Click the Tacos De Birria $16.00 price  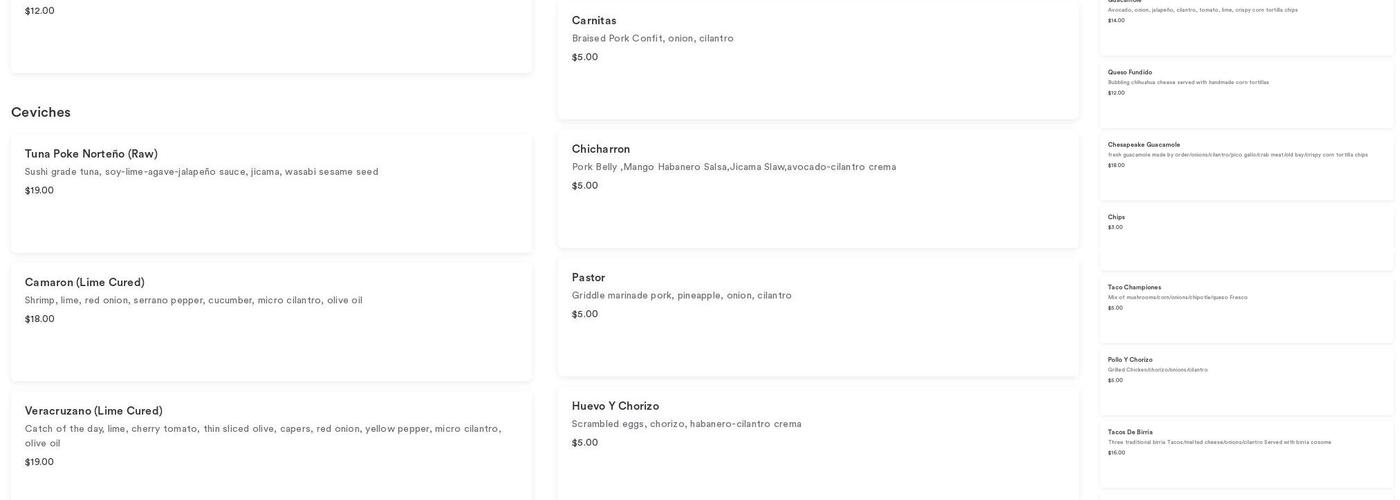(1116, 453)
